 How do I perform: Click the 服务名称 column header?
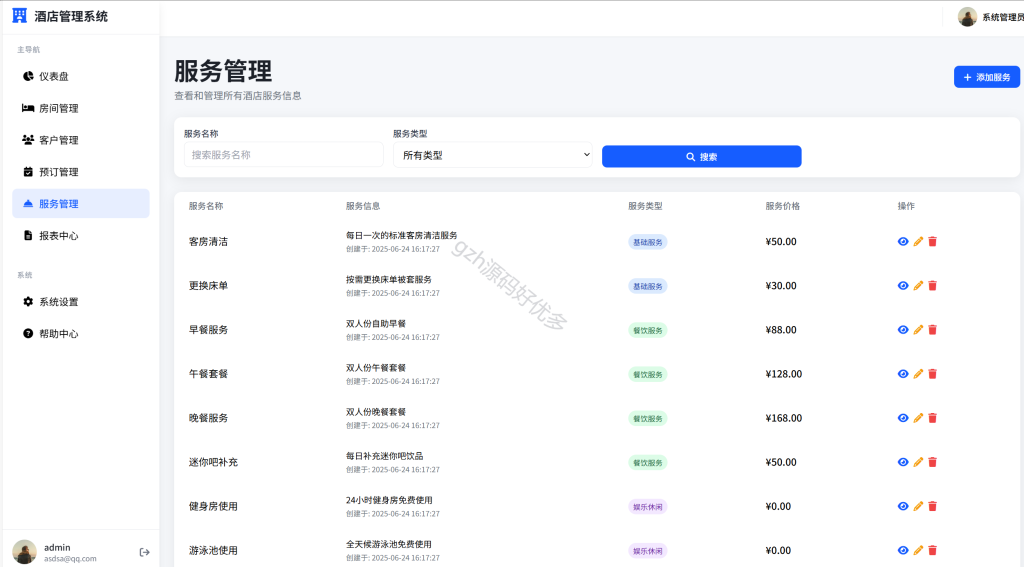[206, 206]
